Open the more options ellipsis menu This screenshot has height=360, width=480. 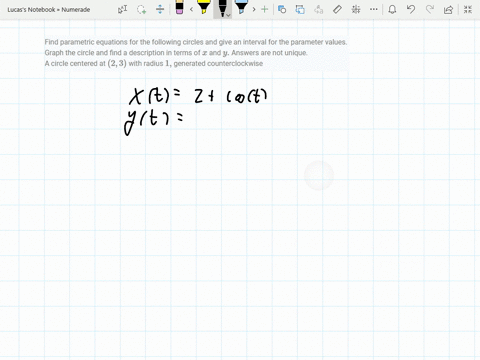(374, 9)
